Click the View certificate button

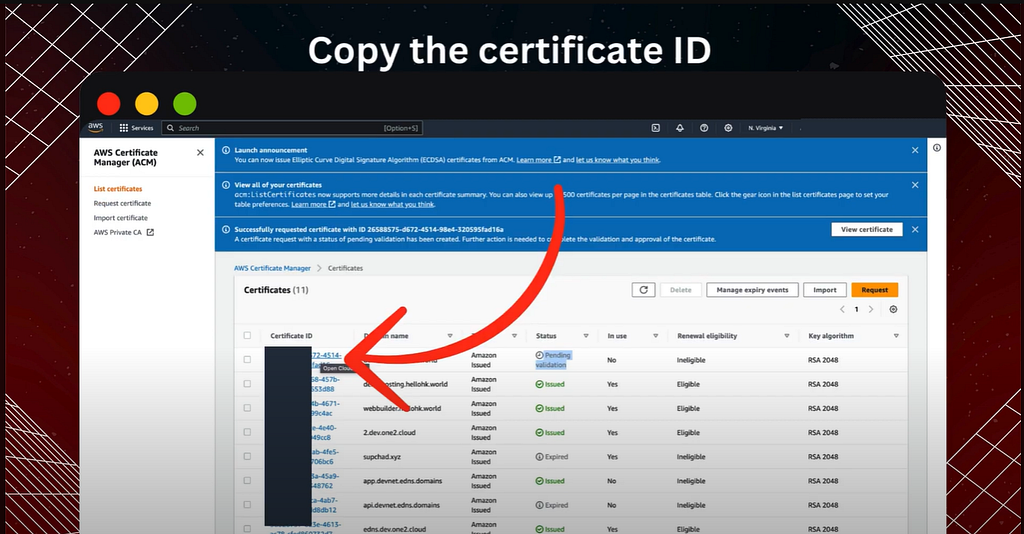(867, 230)
